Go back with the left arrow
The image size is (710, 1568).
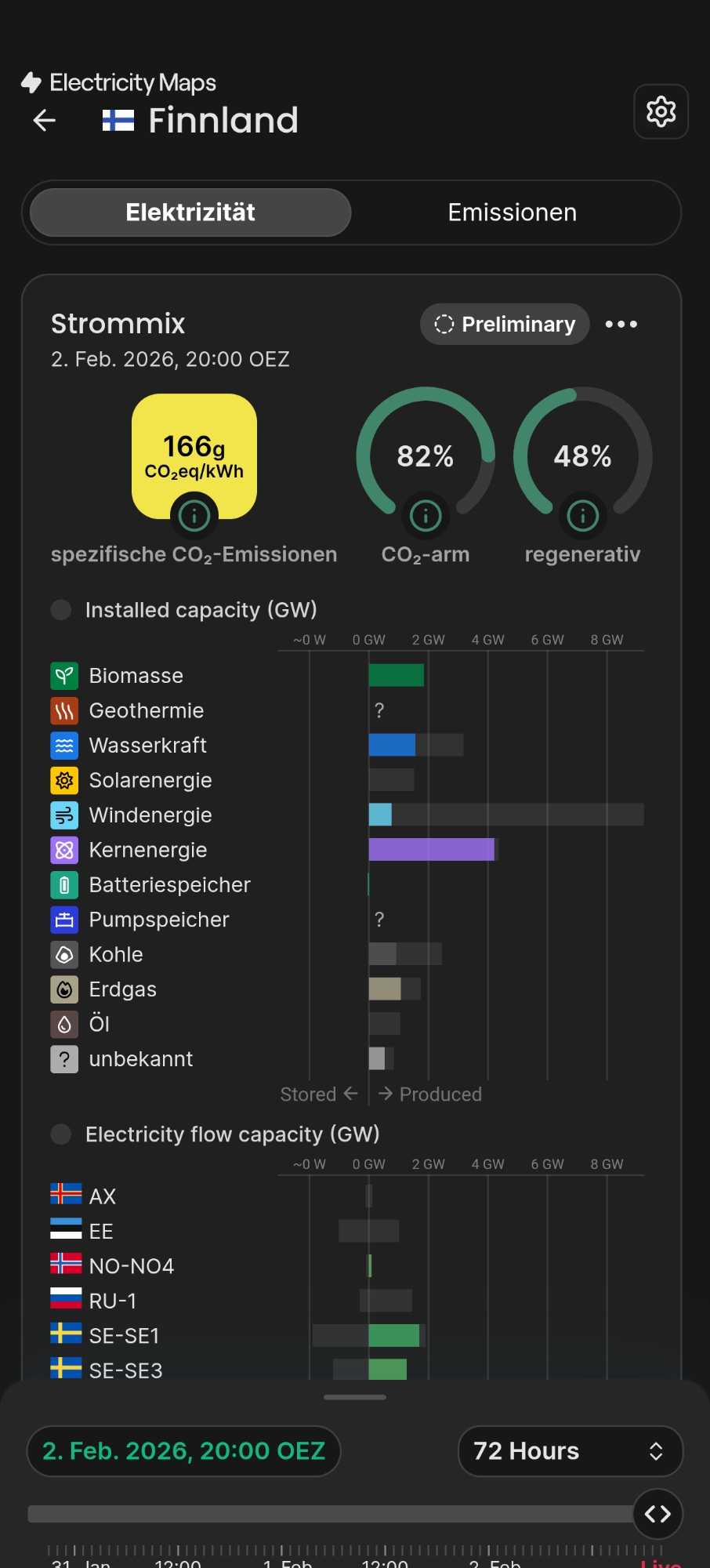tap(45, 120)
